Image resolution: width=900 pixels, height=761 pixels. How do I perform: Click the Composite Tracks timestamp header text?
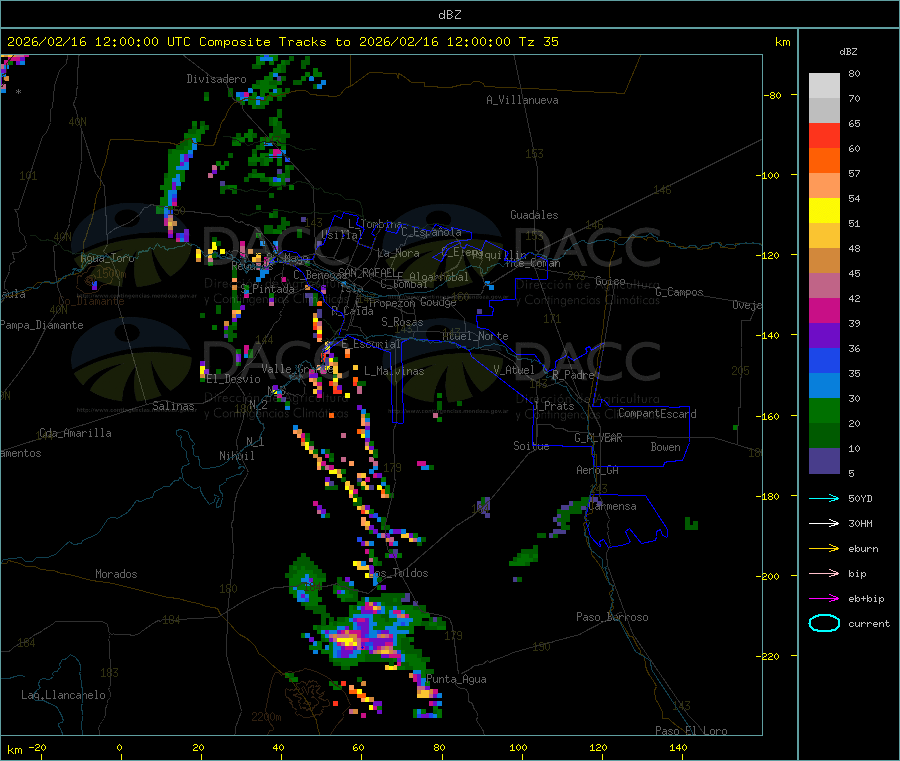(x=282, y=42)
